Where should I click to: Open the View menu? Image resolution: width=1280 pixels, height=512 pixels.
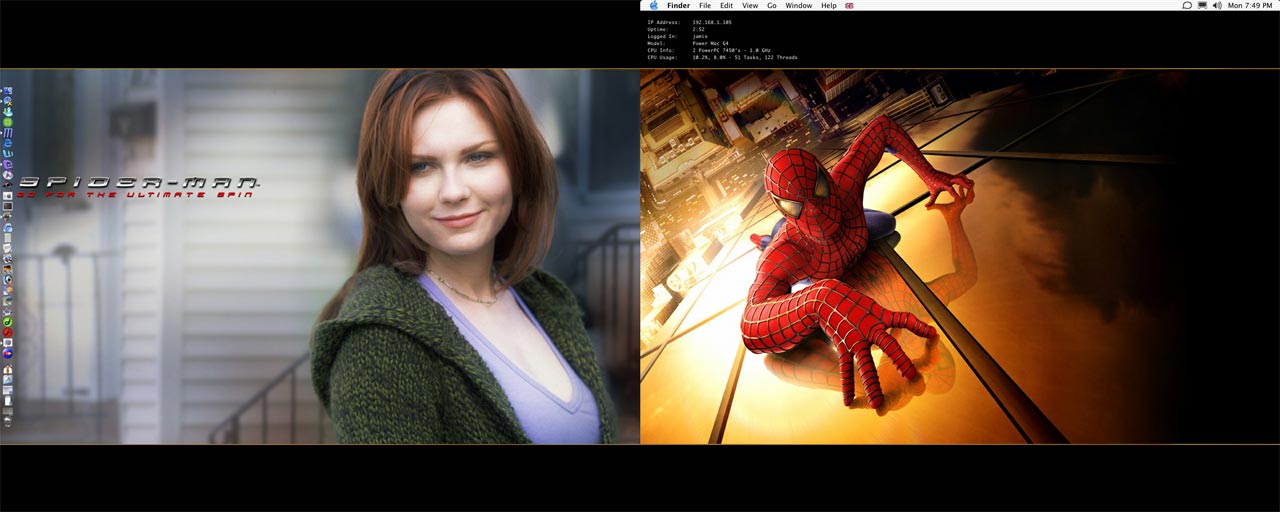[x=750, y=5]
